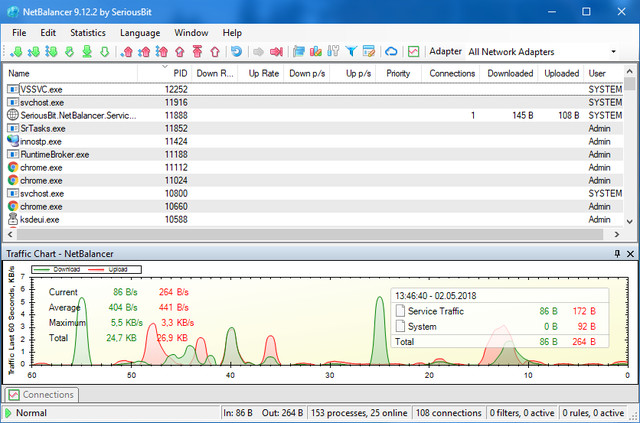Screen dimensions: 640x423
Task: Open the Statistics menu
Action: [x=88, y=32]
